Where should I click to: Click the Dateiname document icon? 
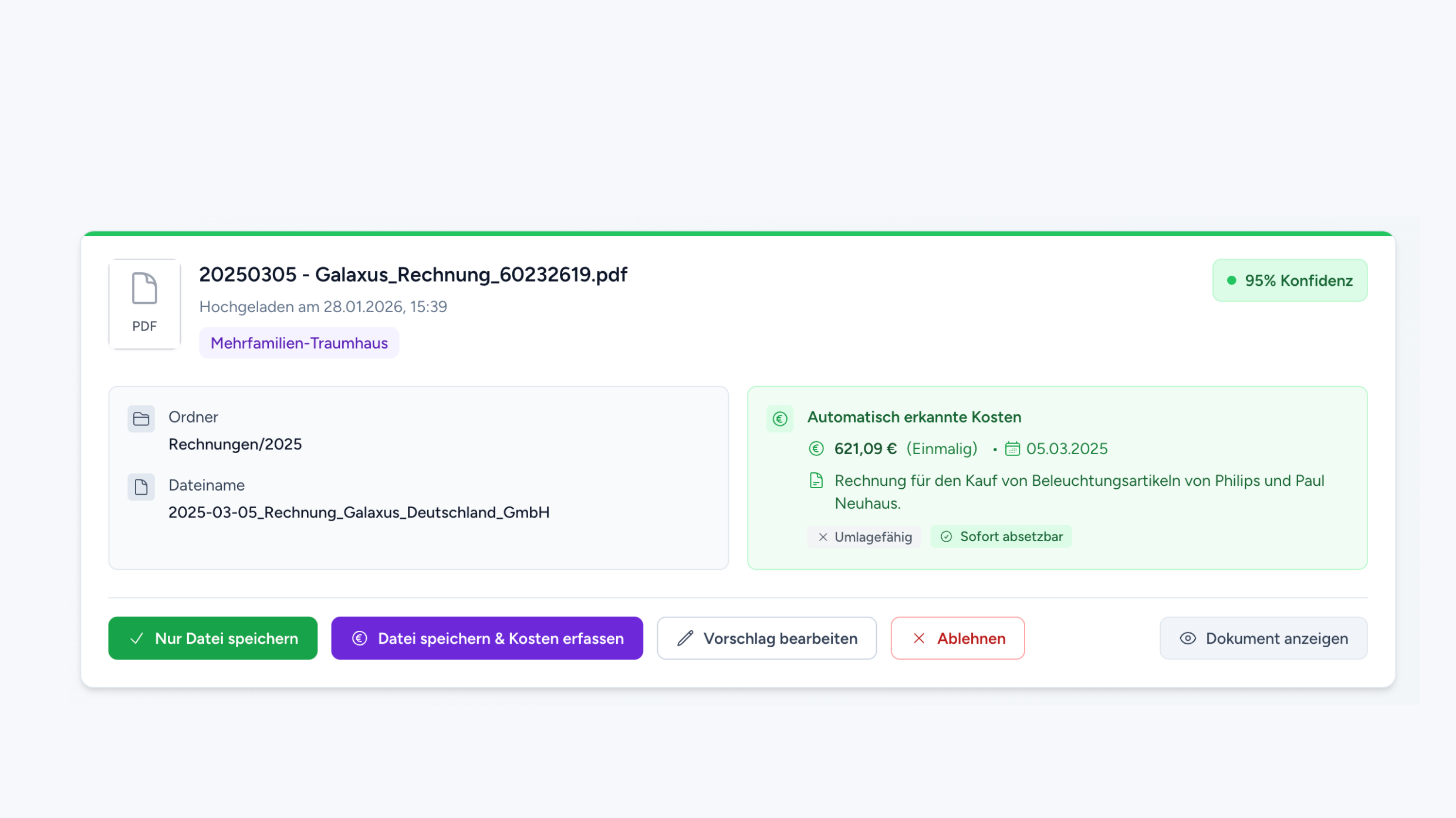click(x=141, y=487)
